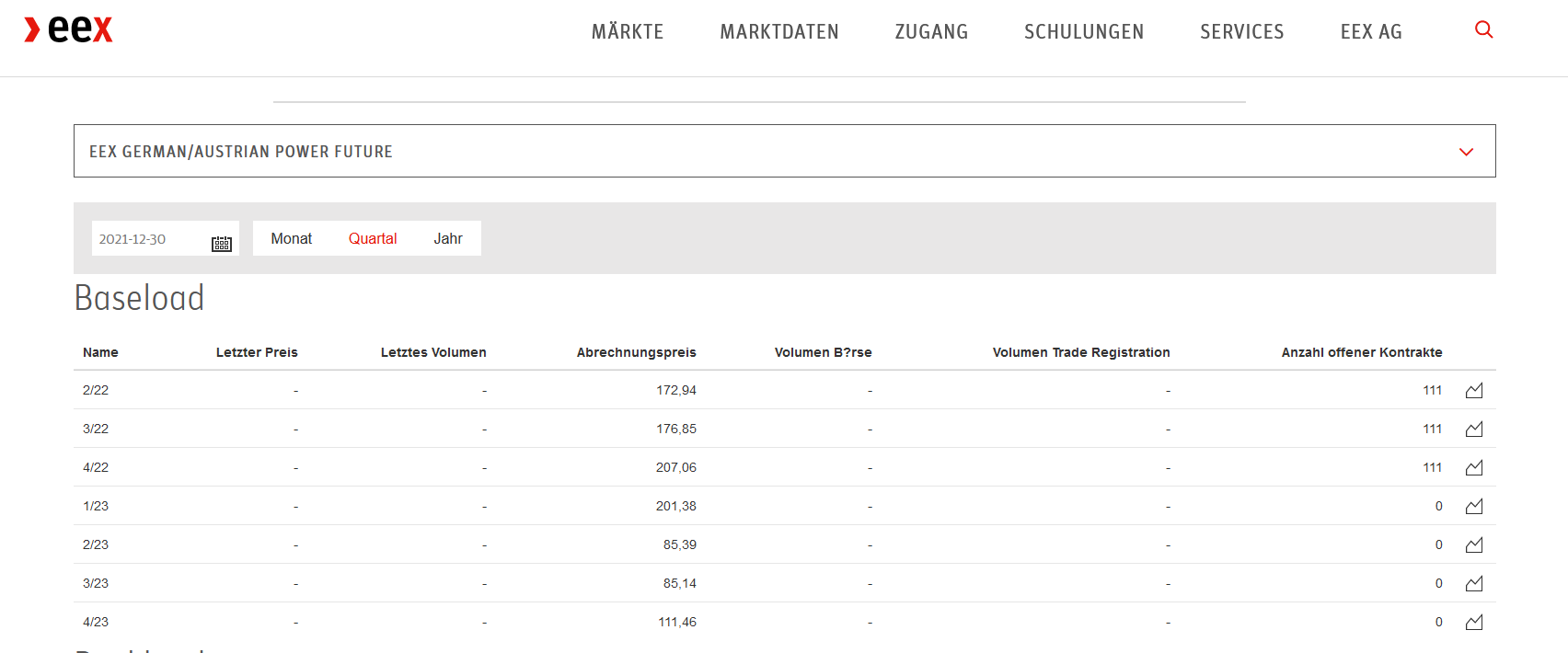
Task: Select the 4/22 contract name
Action: (x=96, y=467)
